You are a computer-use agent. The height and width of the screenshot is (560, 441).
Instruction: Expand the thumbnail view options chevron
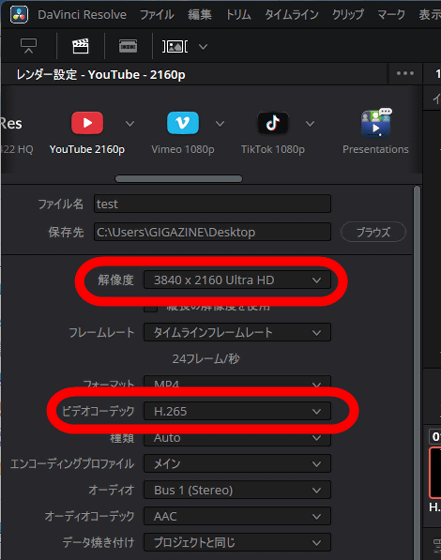pos(203,47)
